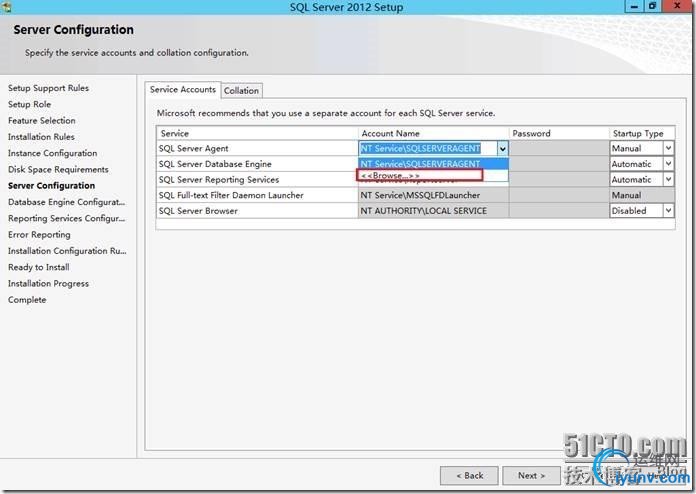Minimize the SQL Server 2012 Setup window

tap(634, 6)
